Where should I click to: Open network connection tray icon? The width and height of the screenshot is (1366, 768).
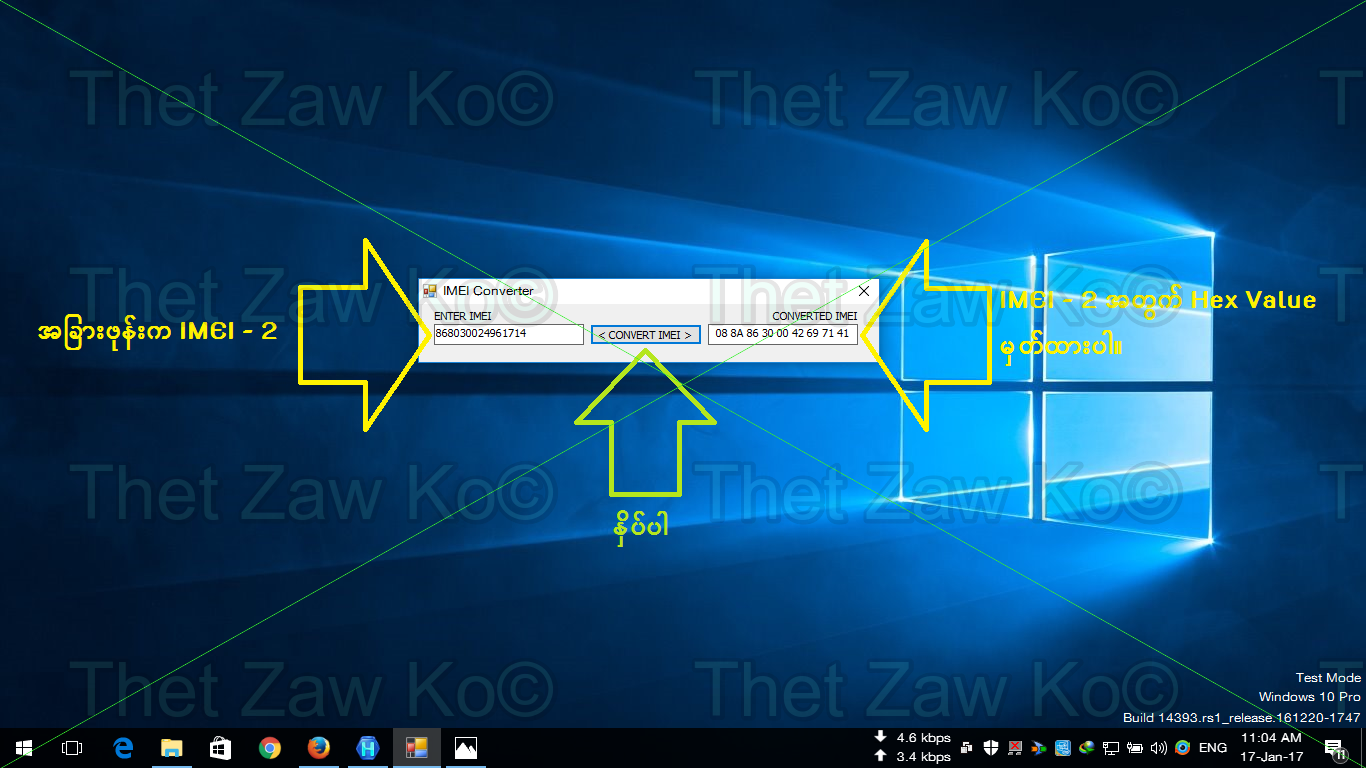(x=1111, y=748)
